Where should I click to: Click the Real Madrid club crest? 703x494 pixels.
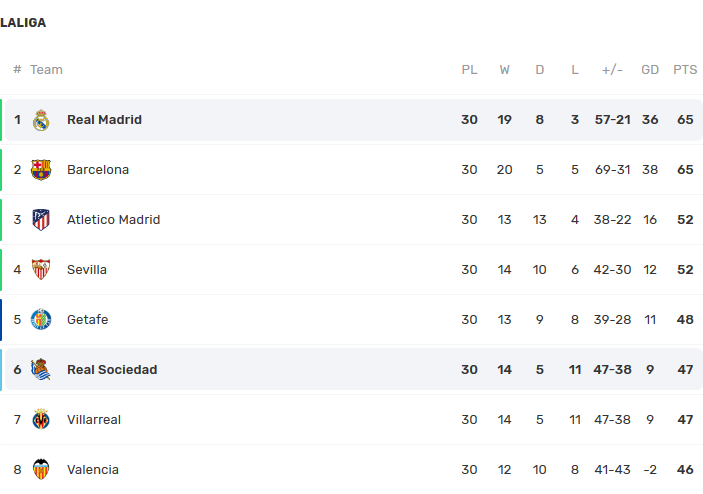tap(41, 120)
